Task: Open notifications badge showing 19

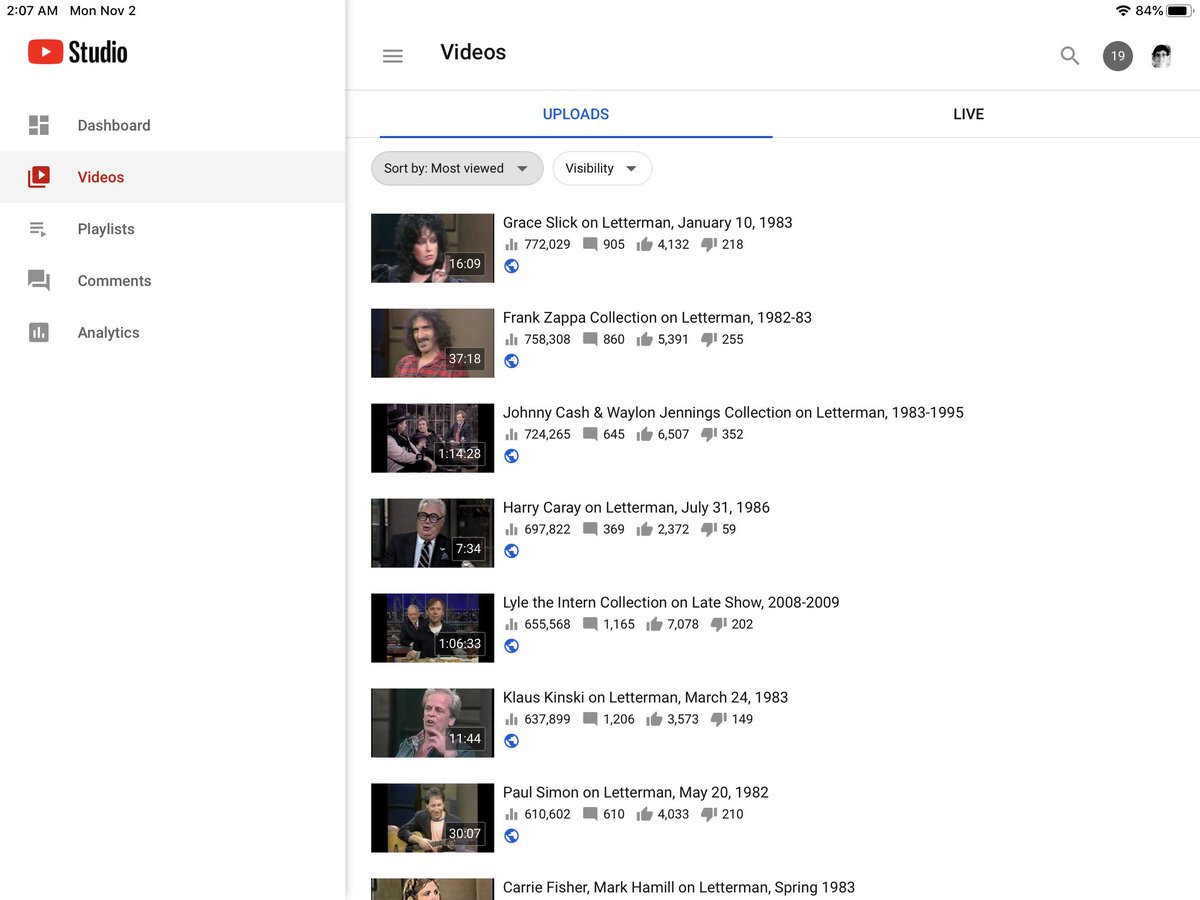Action: tap(1118, 56)
